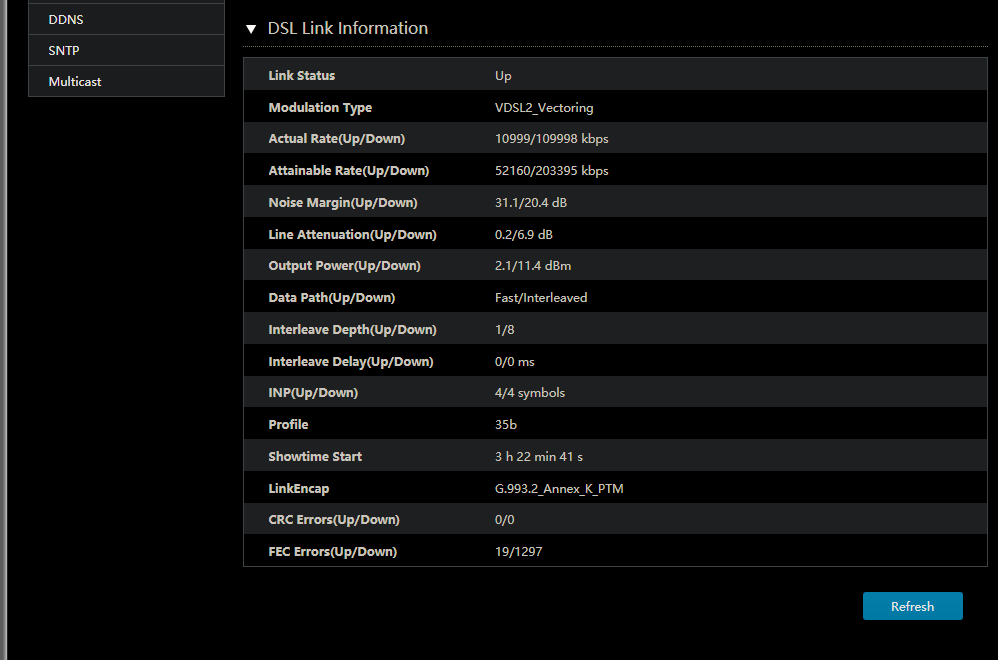Select the G.993.2_Annex_K_PTM value
The width and height of the screenshot is (998, 660).
tap(559, 489)
